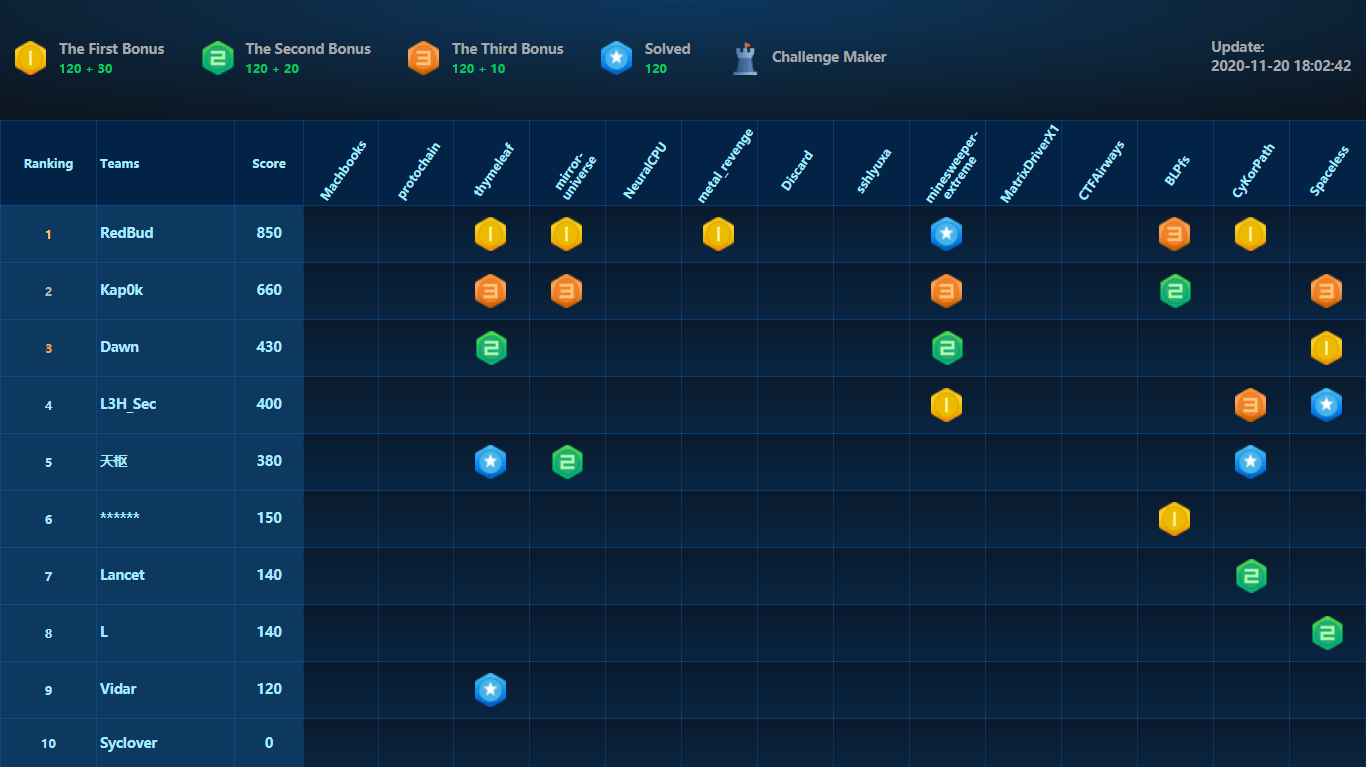Select the Lancet team name
1366x767 pixels.
point(123,575)
